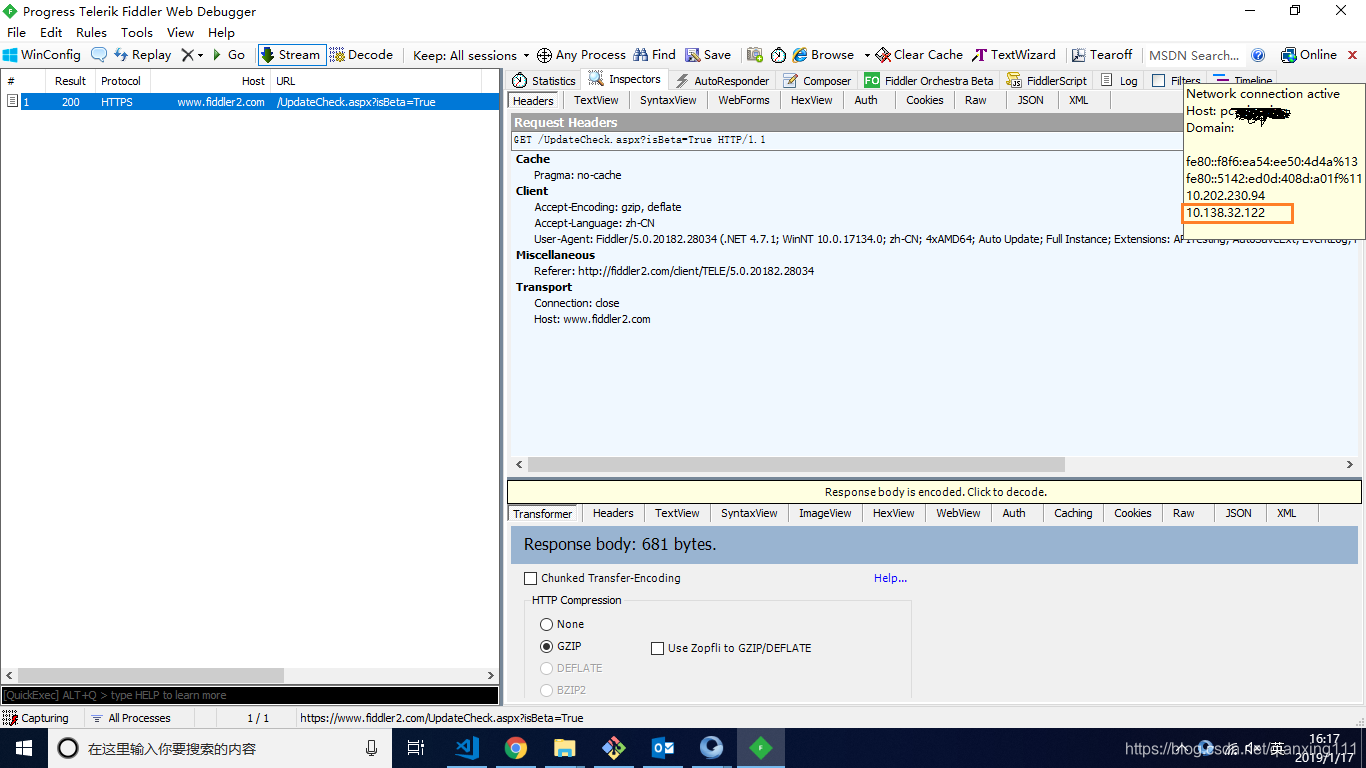1366x768 pixels.
Task: Open the FiddlerScript tab
Action: point(1047,81)
